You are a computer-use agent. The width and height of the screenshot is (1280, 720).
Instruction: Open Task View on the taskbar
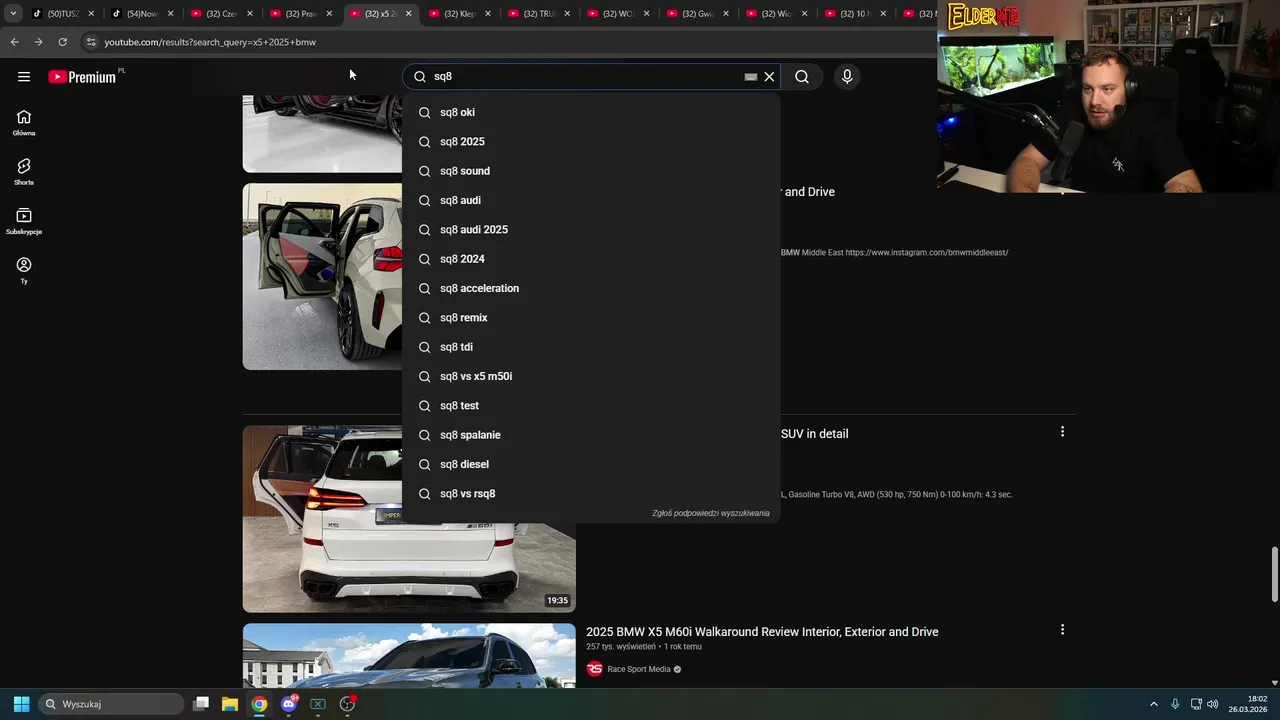pyautogui.click(x=201, y=704)
